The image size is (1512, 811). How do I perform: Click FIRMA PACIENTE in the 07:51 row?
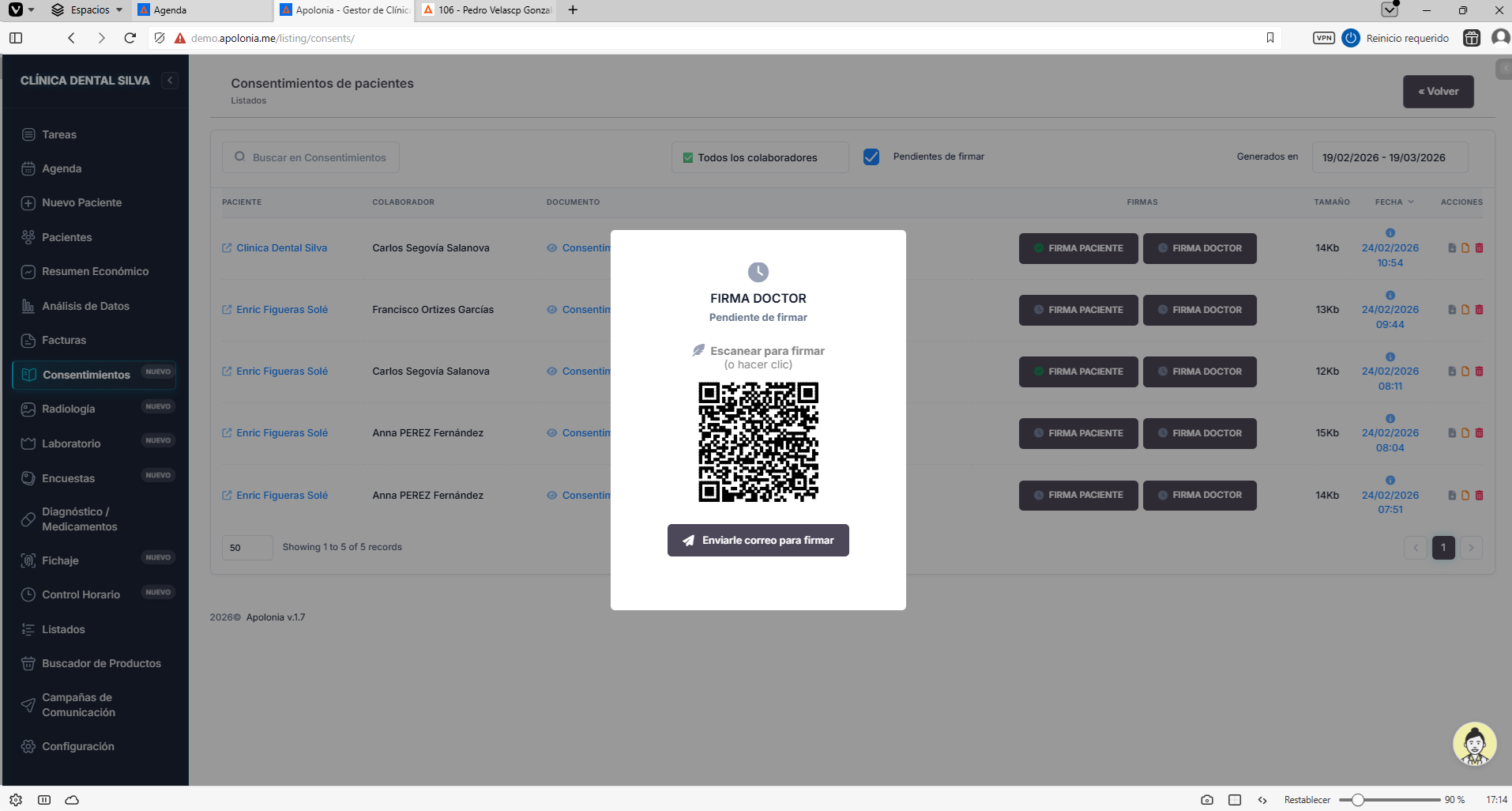[x=1078, y=496]
